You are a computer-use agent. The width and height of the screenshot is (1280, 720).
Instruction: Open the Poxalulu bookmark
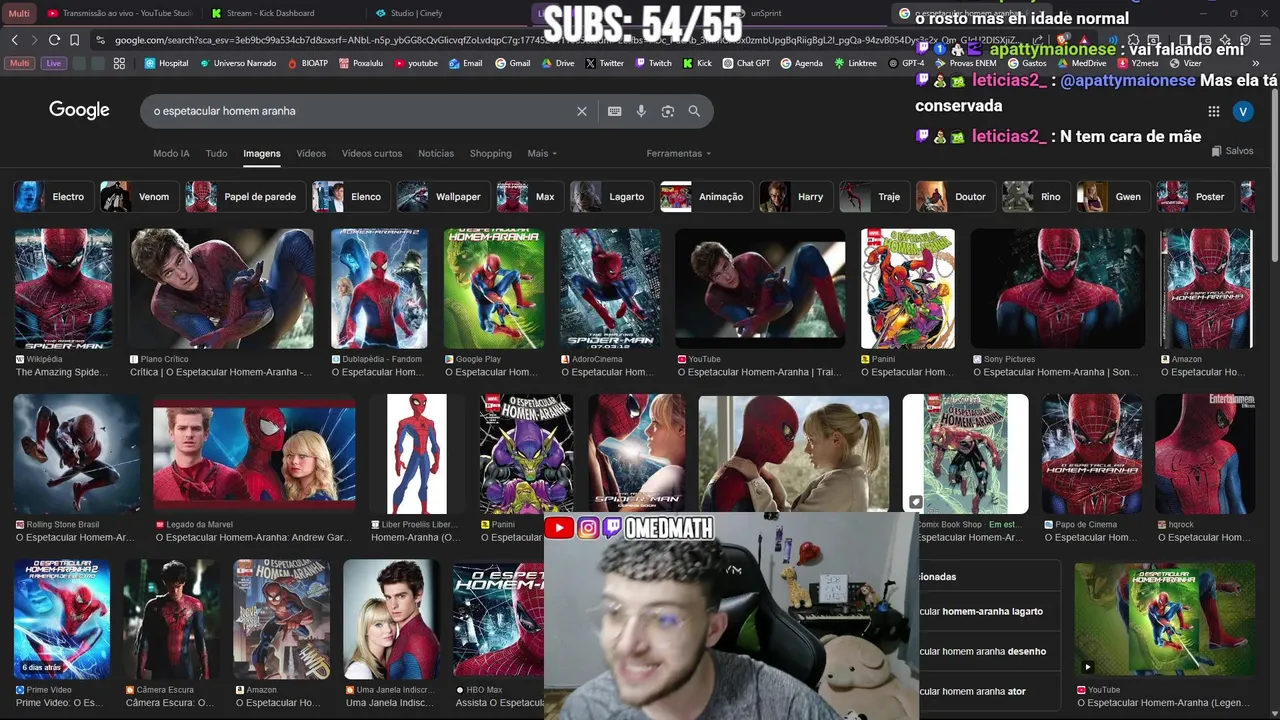[361, 63]
